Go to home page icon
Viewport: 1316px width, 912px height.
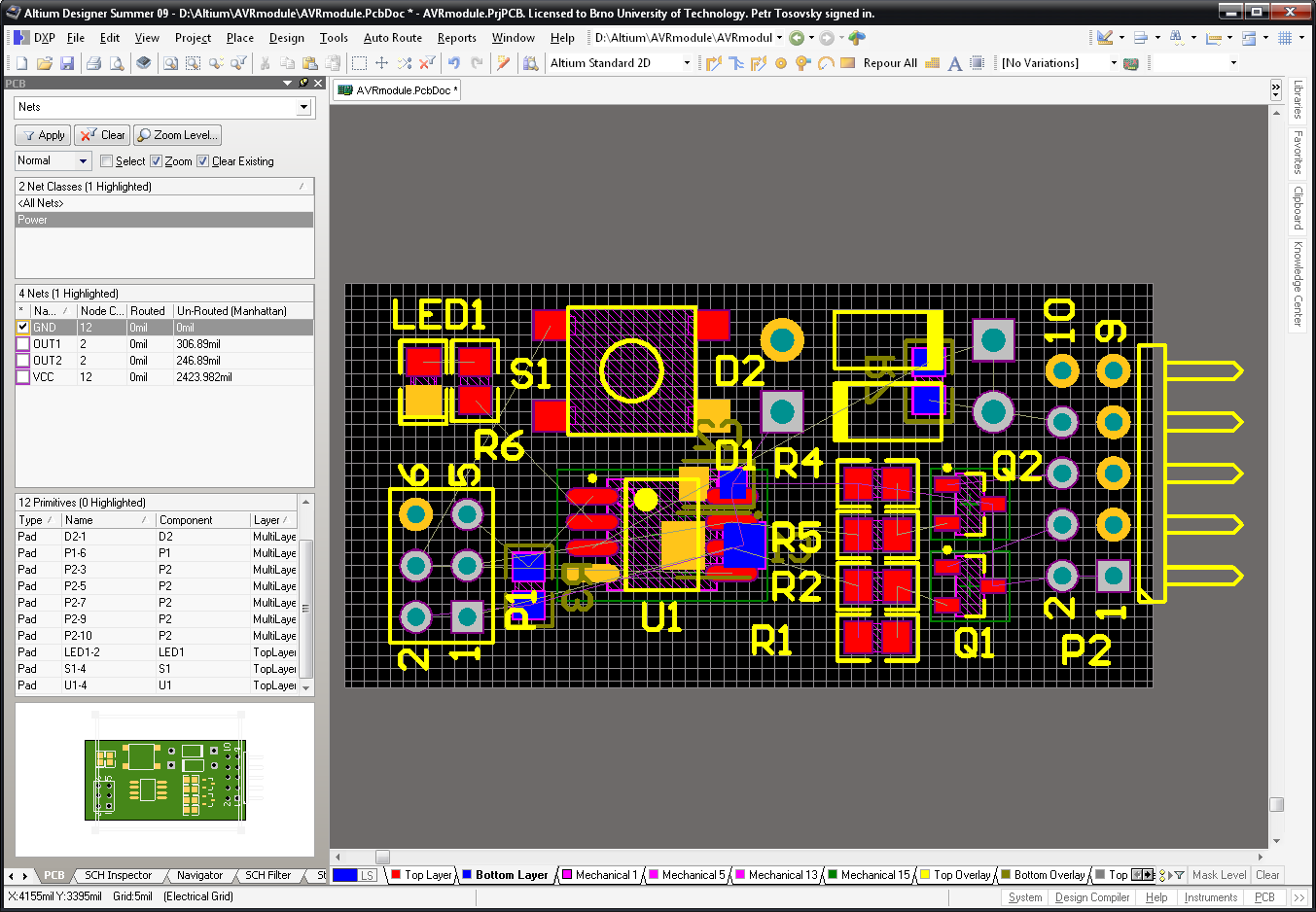coord(857,38)
